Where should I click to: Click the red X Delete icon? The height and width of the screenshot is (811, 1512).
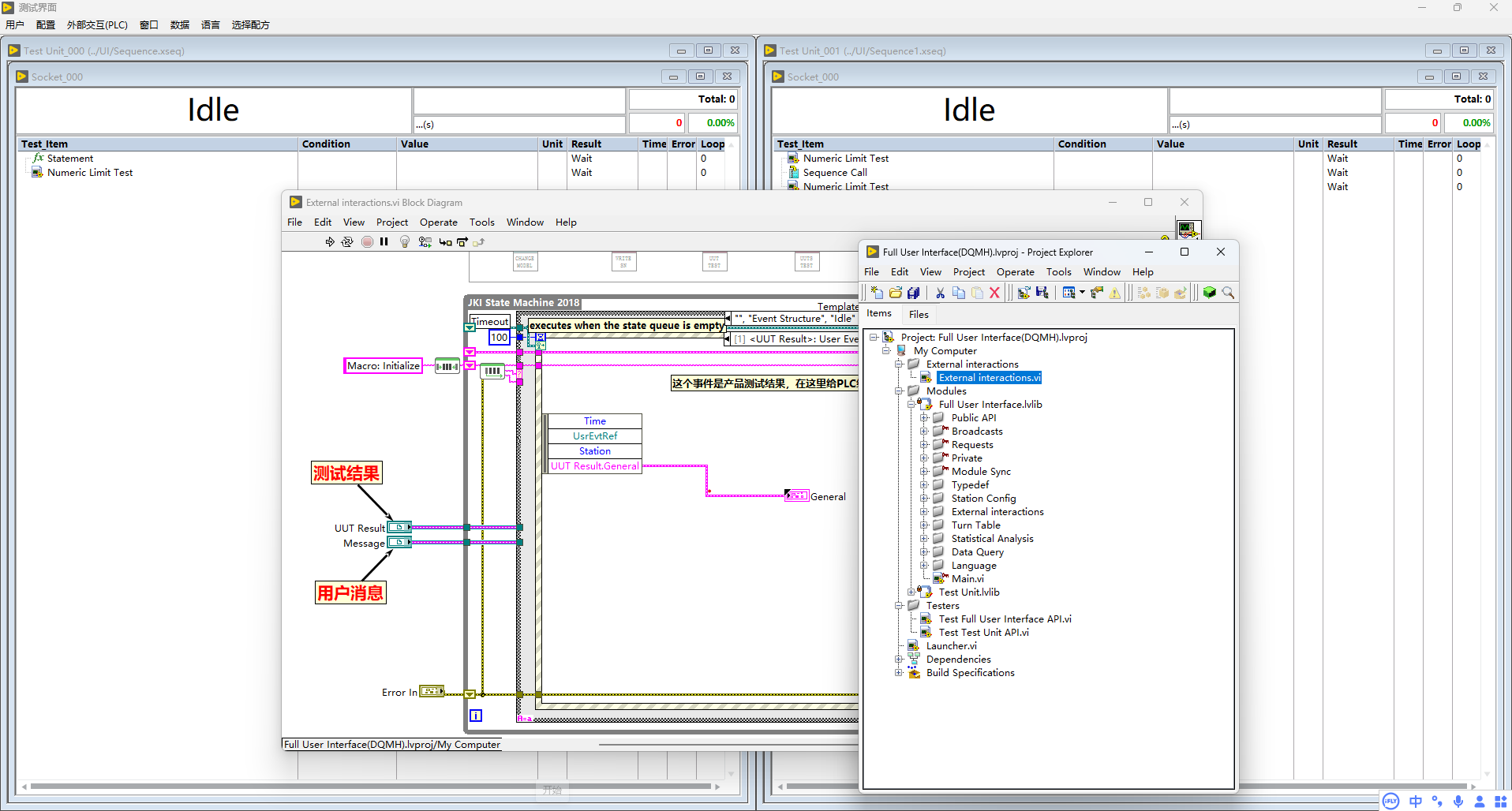[x=994, y=293]
